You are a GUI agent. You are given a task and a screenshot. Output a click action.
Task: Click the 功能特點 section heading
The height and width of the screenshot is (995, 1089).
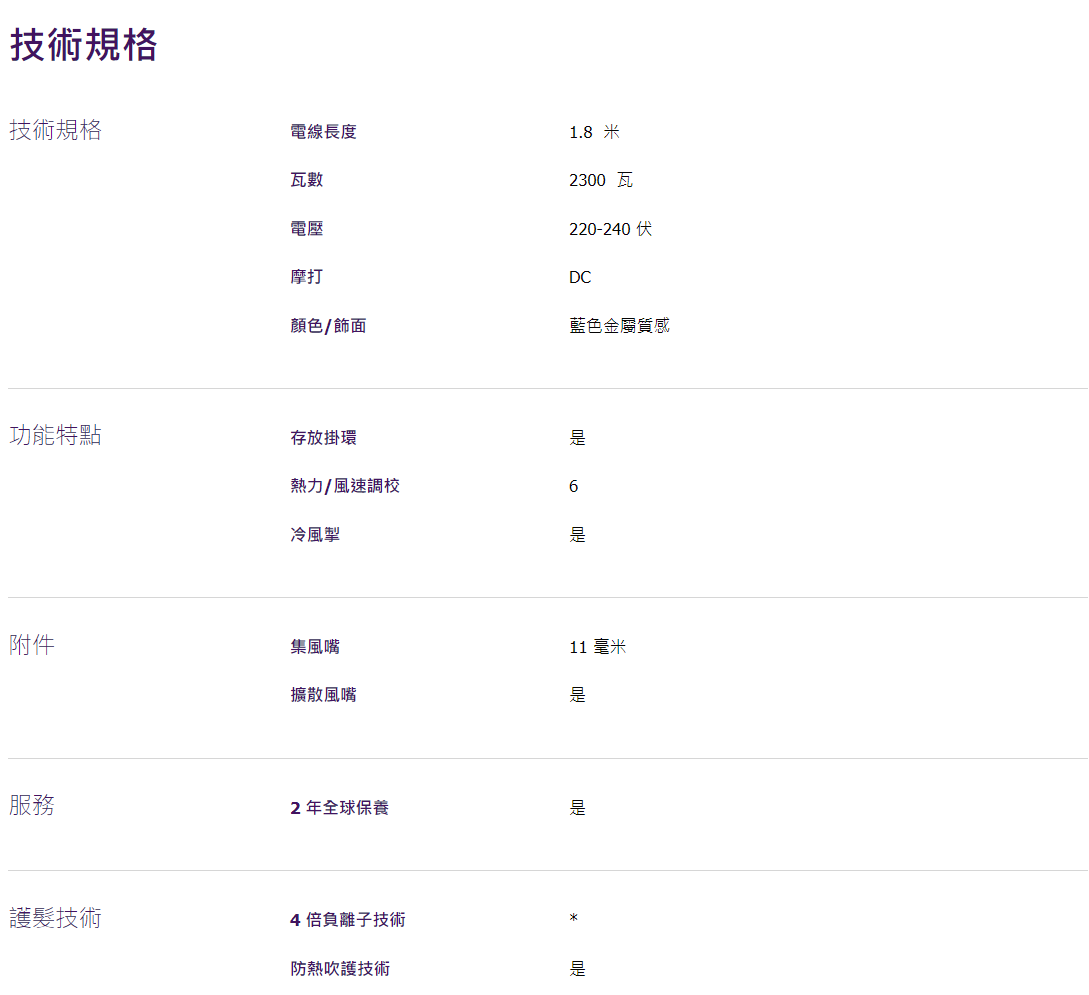click(x=56, y=436)
